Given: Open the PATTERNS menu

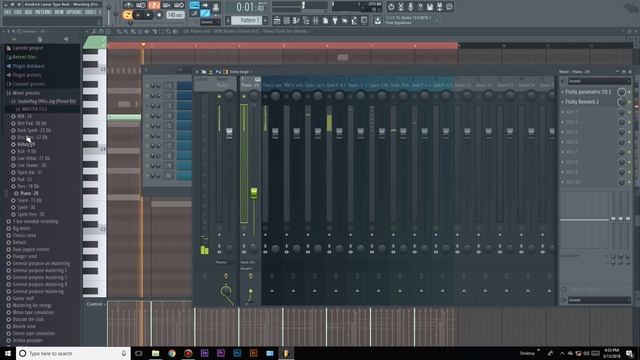Looking at the screenshot, I should pyautogui.click(x=44, y=13).
